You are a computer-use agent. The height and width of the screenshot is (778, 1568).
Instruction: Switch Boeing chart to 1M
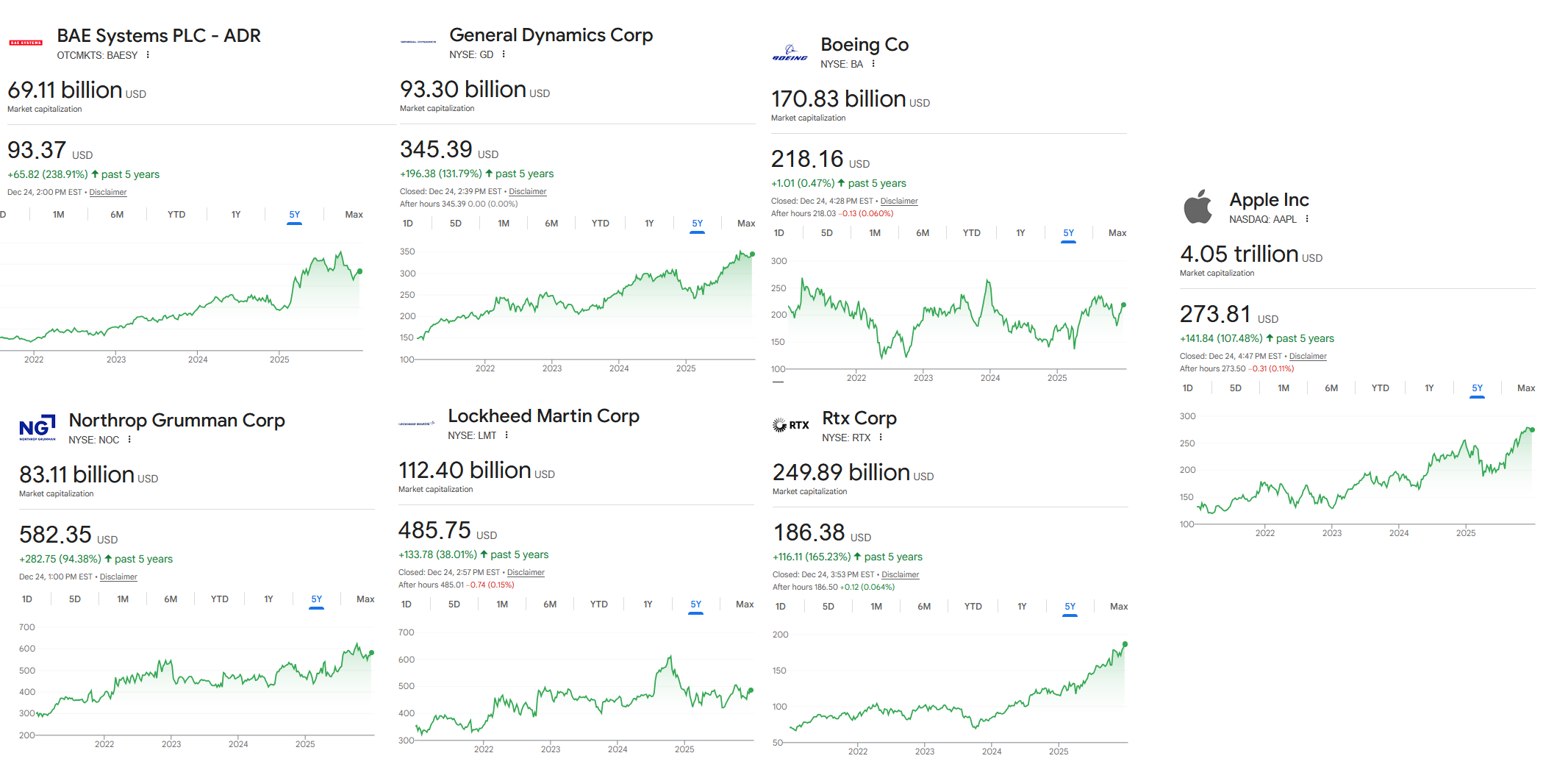pos(875,233)
